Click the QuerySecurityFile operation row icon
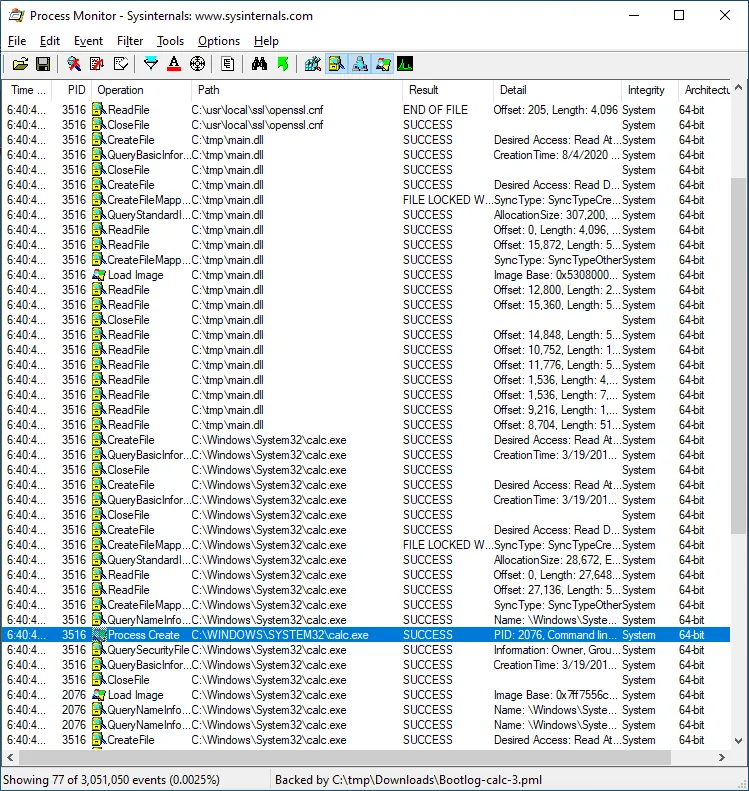 tap(99, 650)
